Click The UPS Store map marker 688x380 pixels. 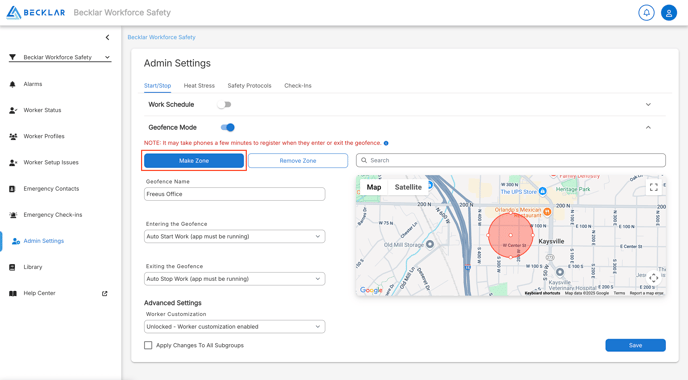tap(542, 191)
